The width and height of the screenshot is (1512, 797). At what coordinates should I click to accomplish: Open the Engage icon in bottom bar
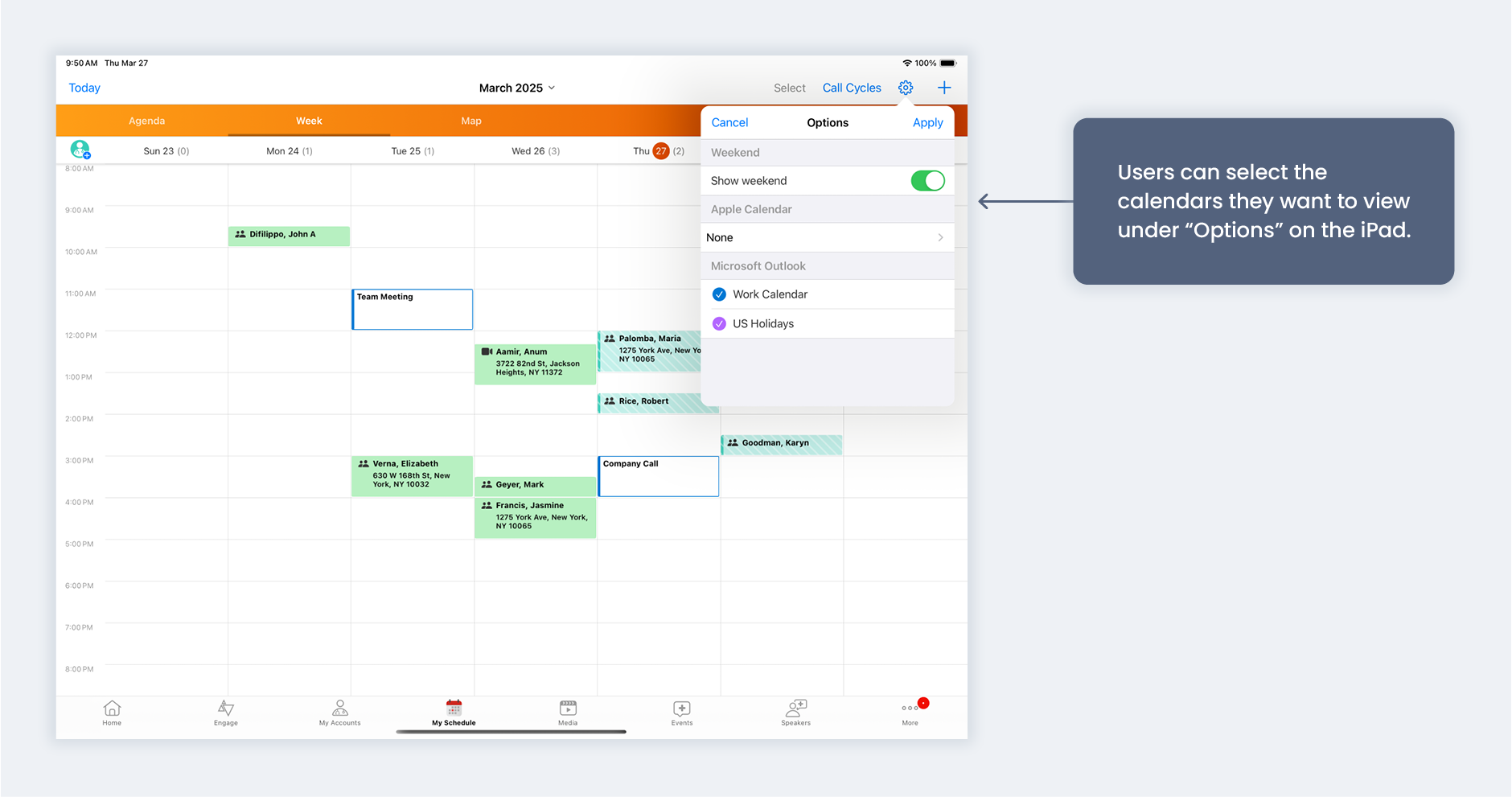226,711
